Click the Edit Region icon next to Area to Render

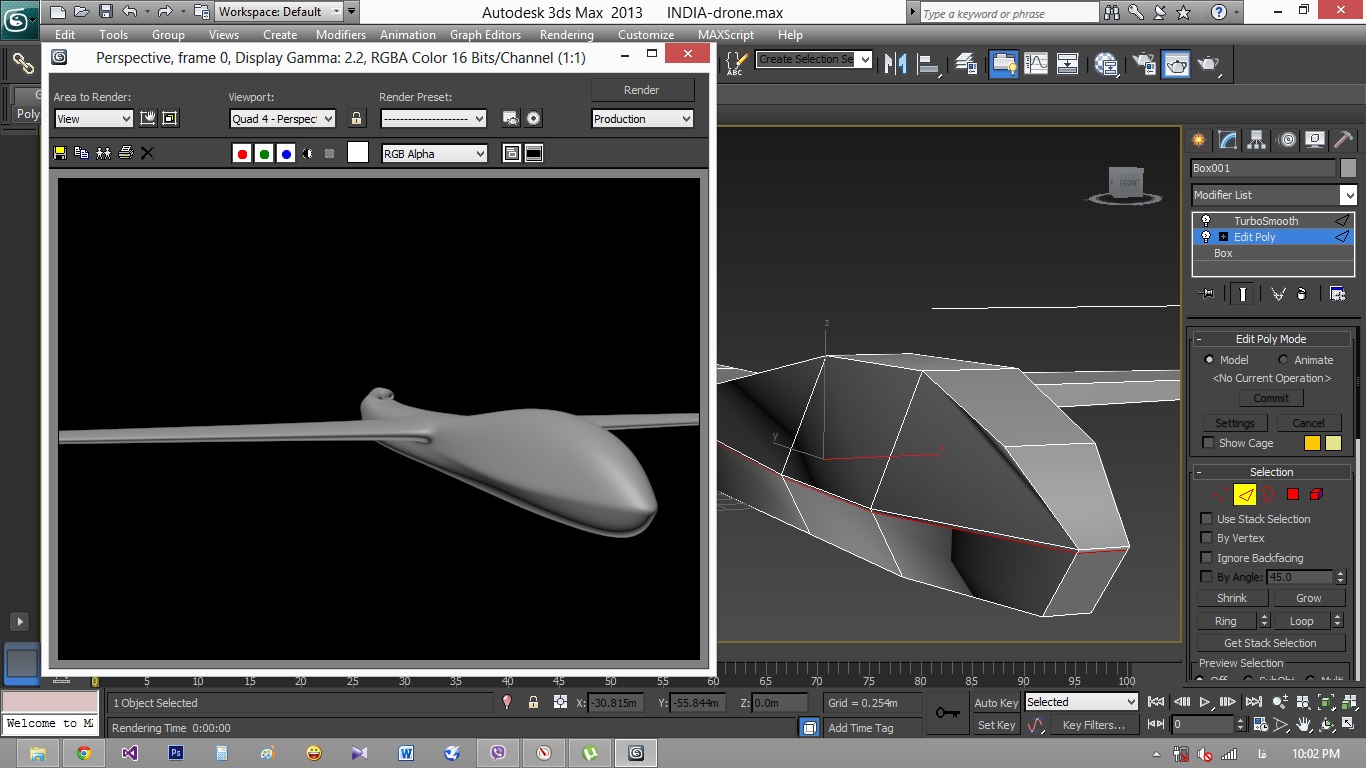pyautogui.click(x=148, y=118)
